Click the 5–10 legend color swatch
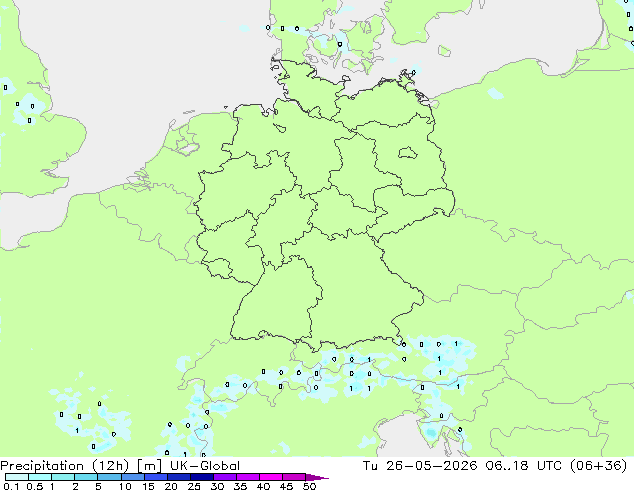The image size is (634, 490). point(109,477)
